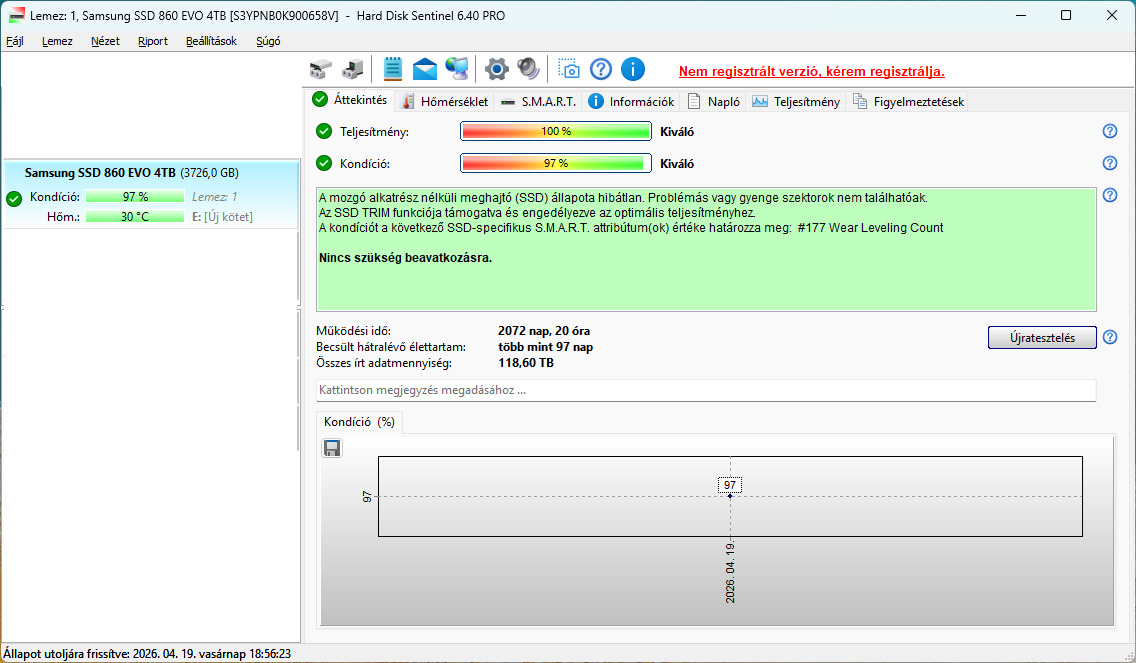This screenshot has width=1136, height=663.
Task: Click help icon next to Újratesztelés button
Action: point(1109,337)
